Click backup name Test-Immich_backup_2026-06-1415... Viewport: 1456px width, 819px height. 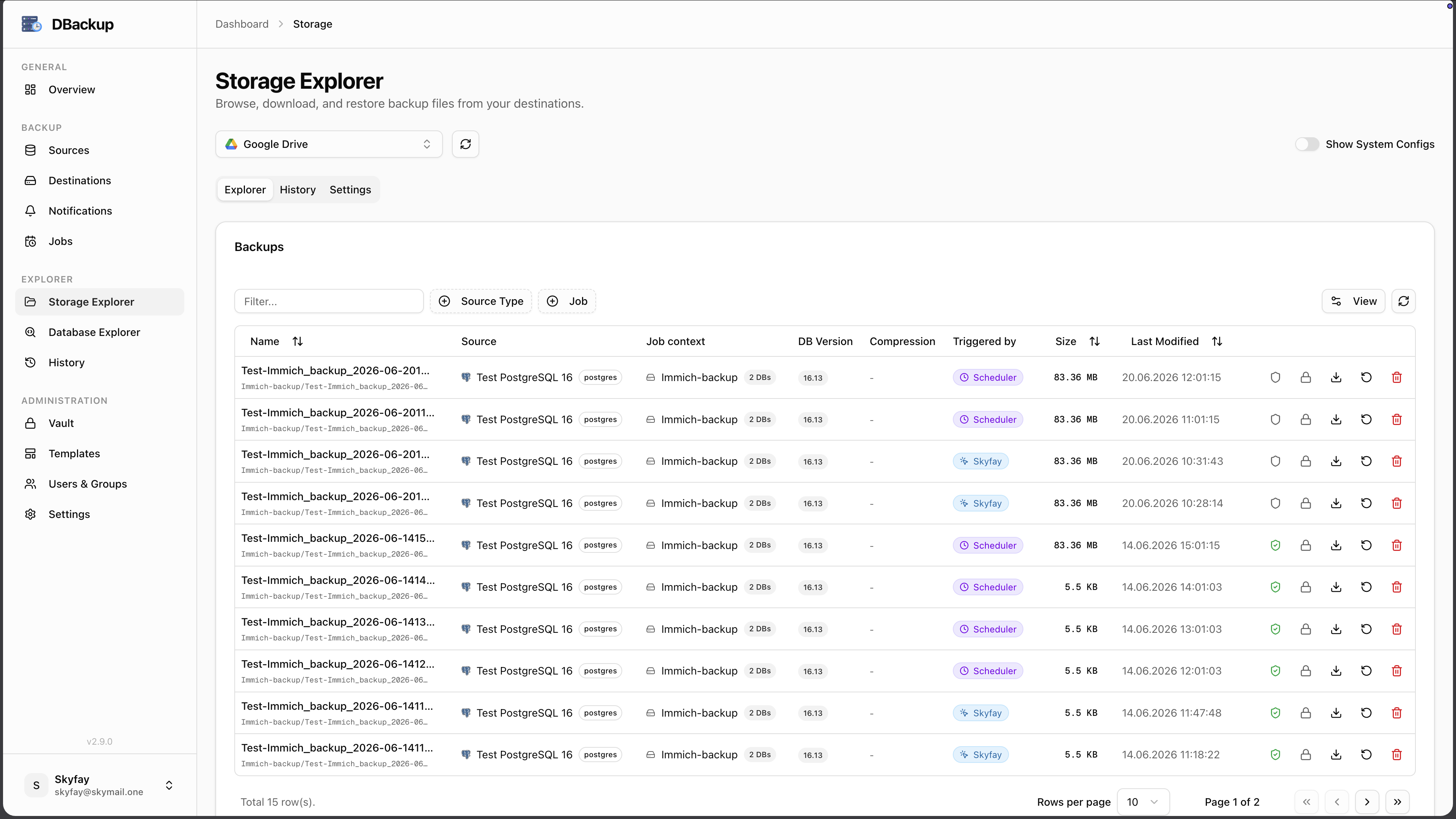337,538
